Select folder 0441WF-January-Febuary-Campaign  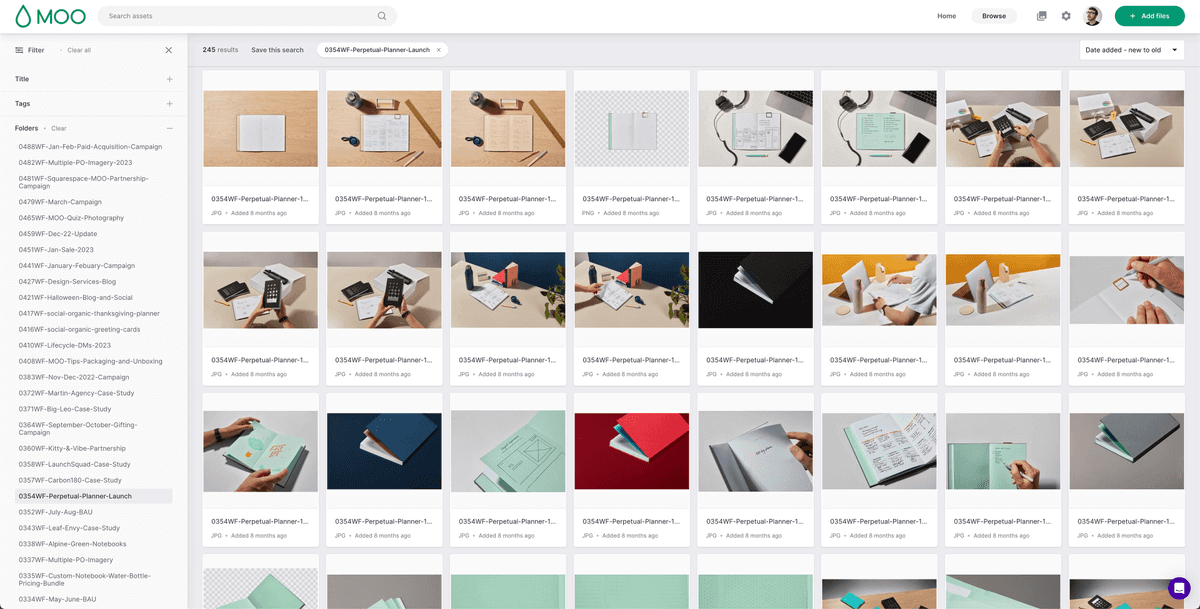point(76,266)
